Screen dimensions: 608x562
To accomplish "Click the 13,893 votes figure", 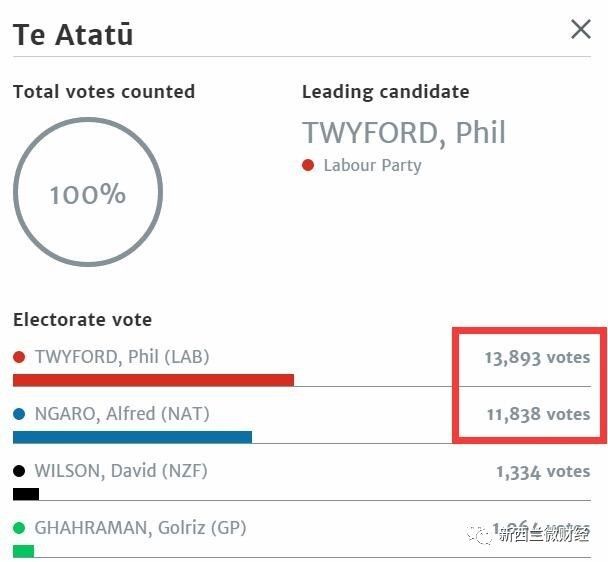I will (537, 357).
